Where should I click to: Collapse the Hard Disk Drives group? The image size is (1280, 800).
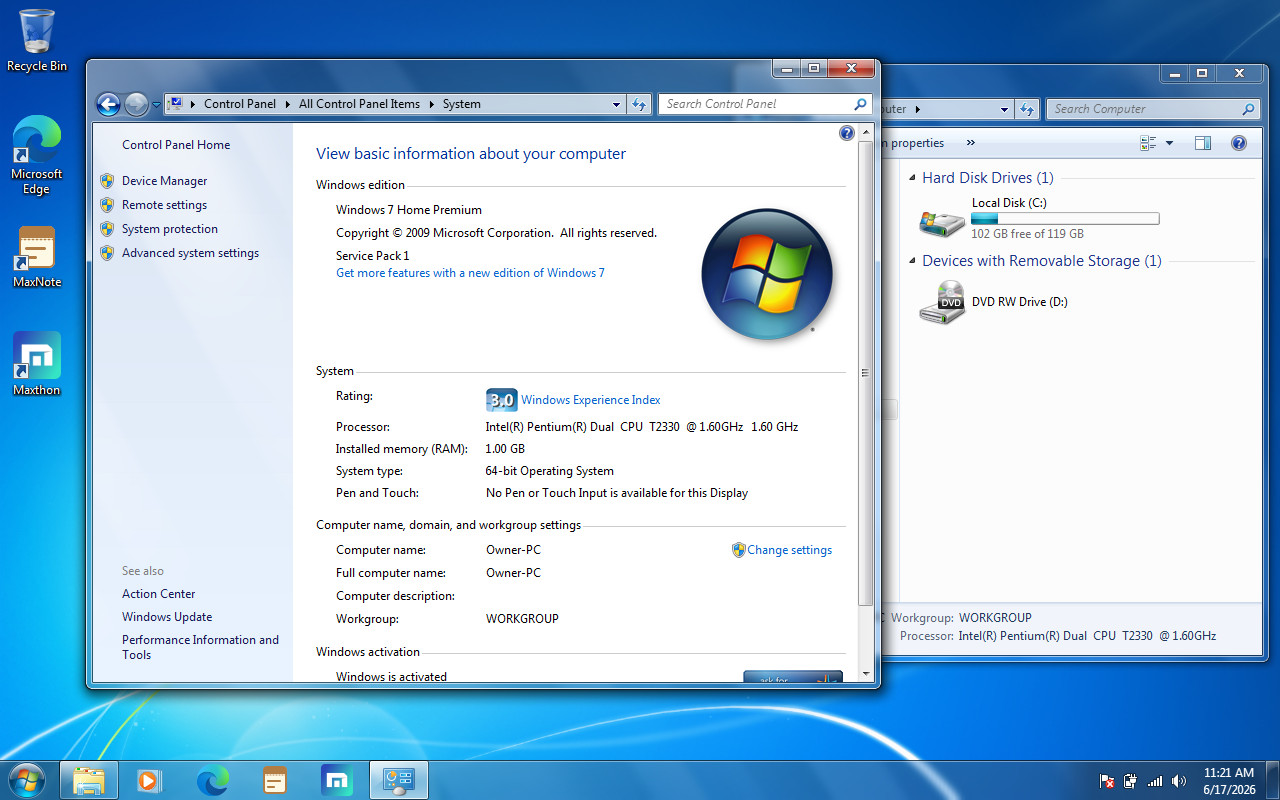point(912,178)
